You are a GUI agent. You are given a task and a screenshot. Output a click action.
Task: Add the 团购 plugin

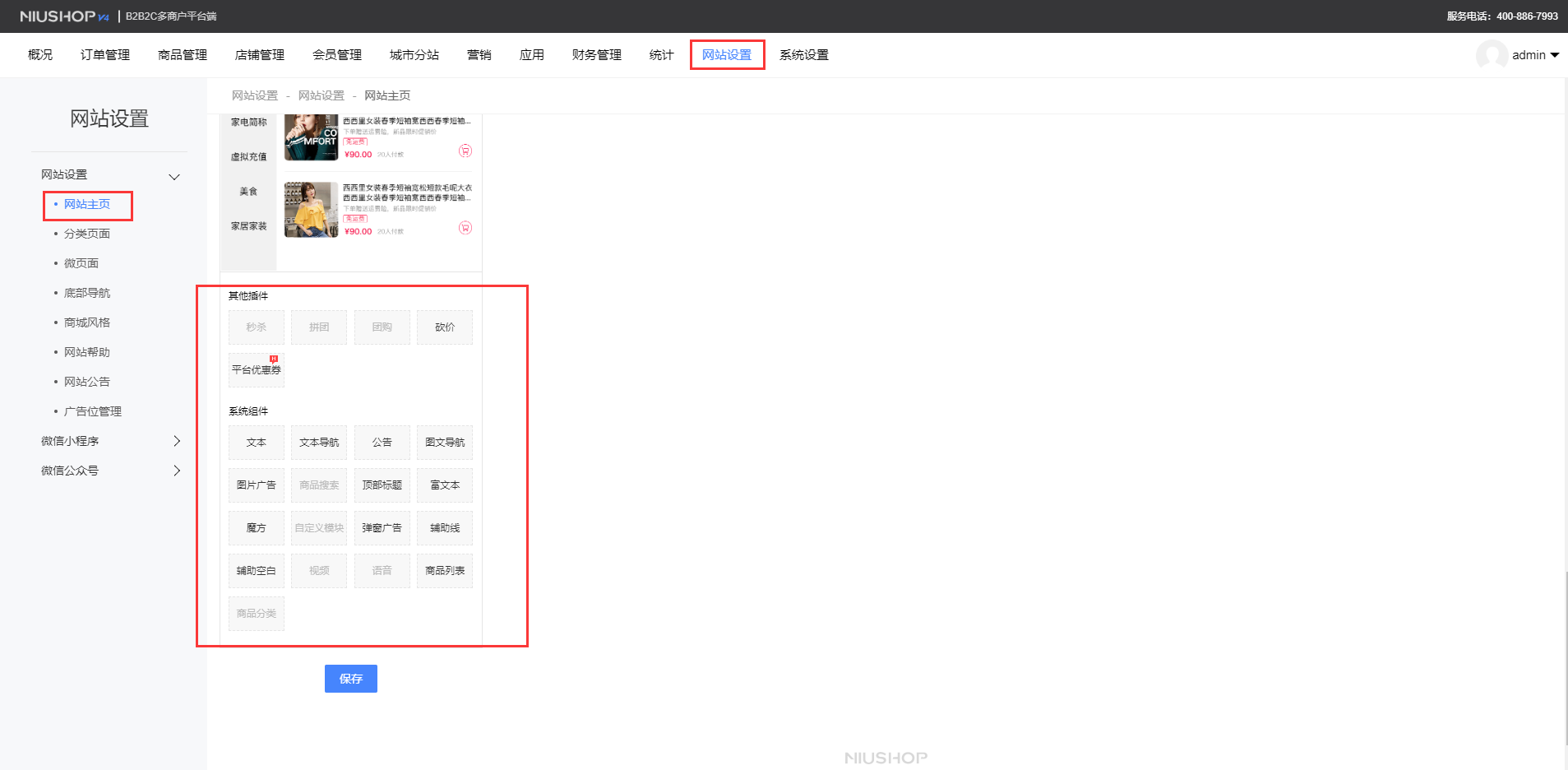[382, 327]
